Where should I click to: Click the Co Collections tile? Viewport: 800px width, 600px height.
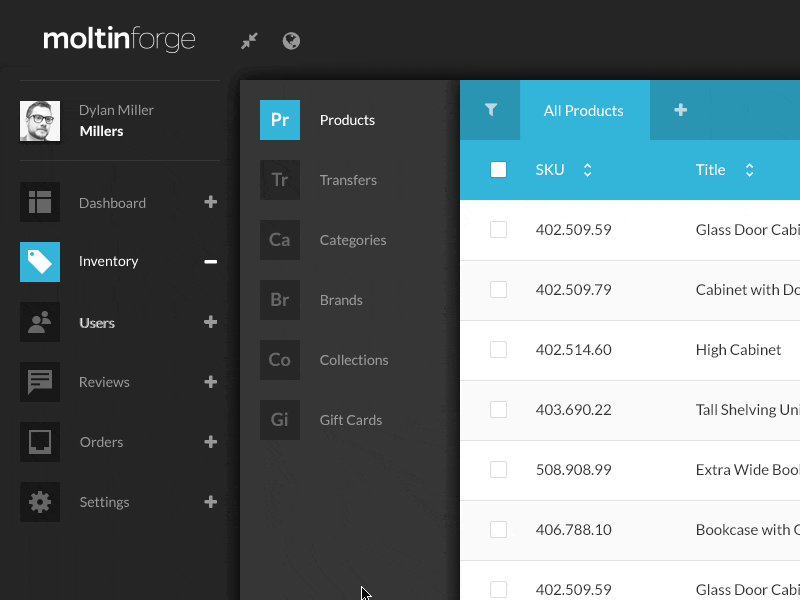point(280,360)
